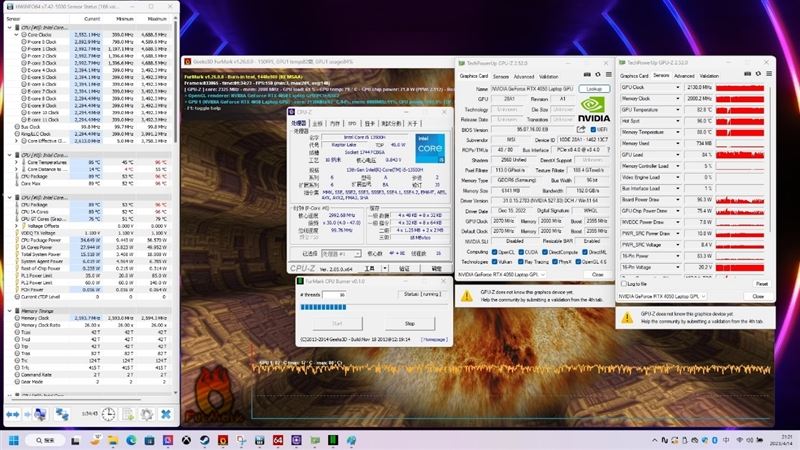Open Windows Start button

pyautogui.click(x=14, y=440)
